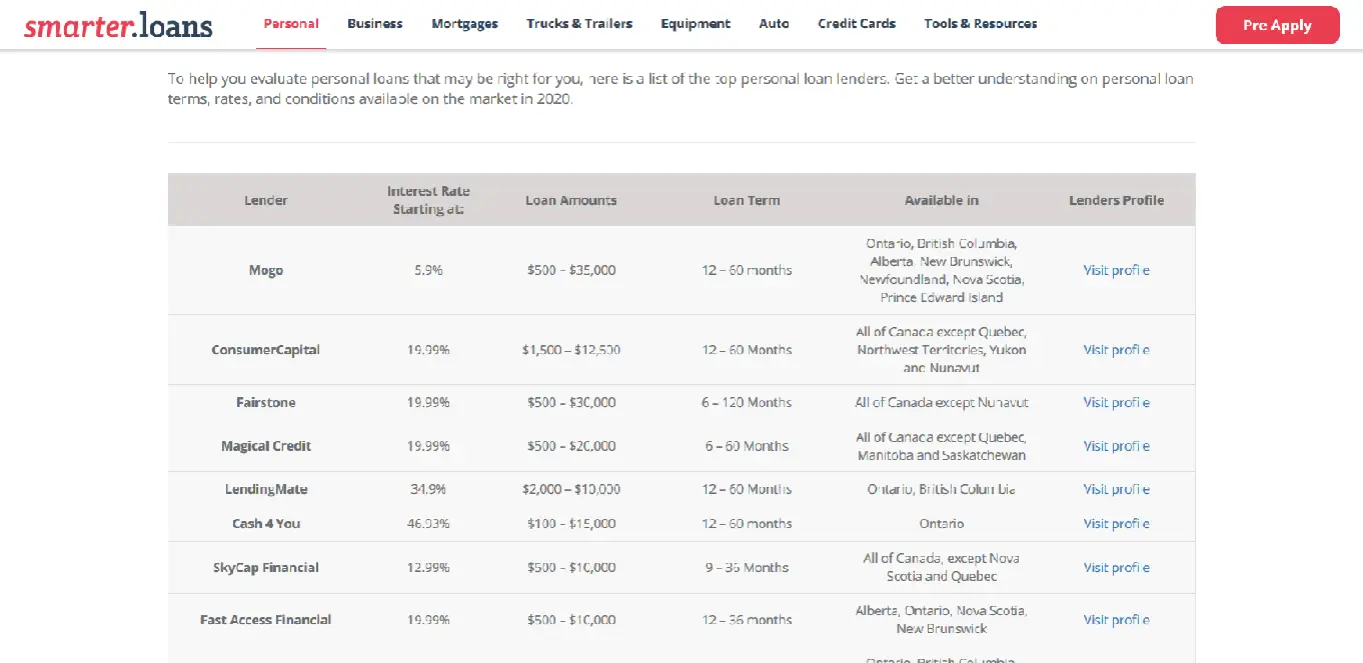Screen dimensions: 1363x663
Task: Click SkyCap Financial's 12.99% rate
Action: coord(428,567)
